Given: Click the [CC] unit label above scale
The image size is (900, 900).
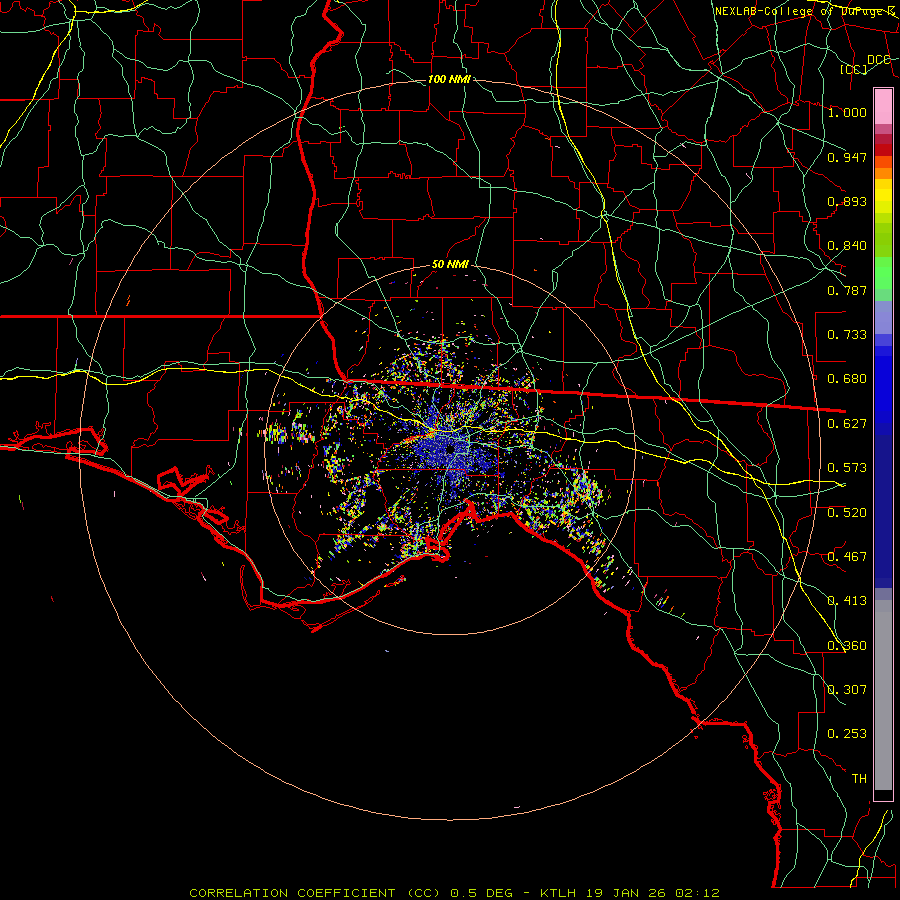Looking at the screenshot, I should (854, 69).
